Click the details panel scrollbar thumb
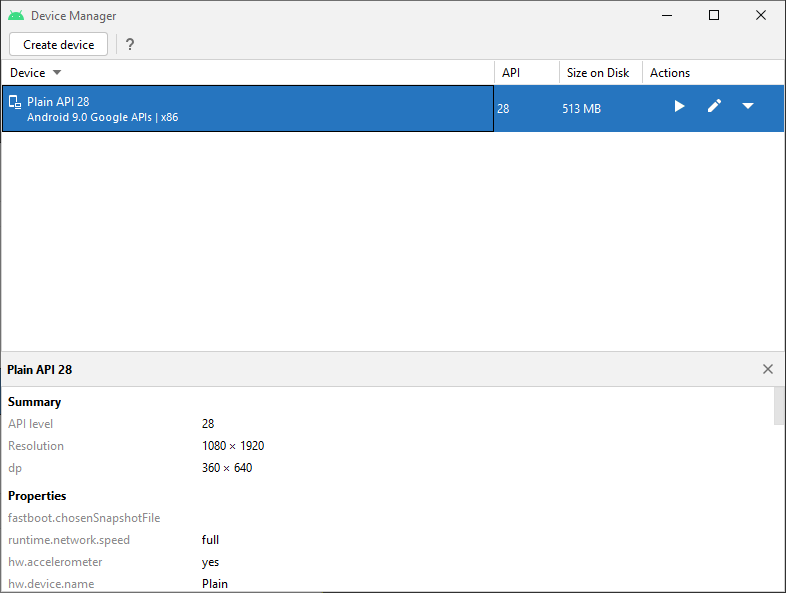Viewport: 786px width, 593px height. pyautogui.click(x=779, y=406)
